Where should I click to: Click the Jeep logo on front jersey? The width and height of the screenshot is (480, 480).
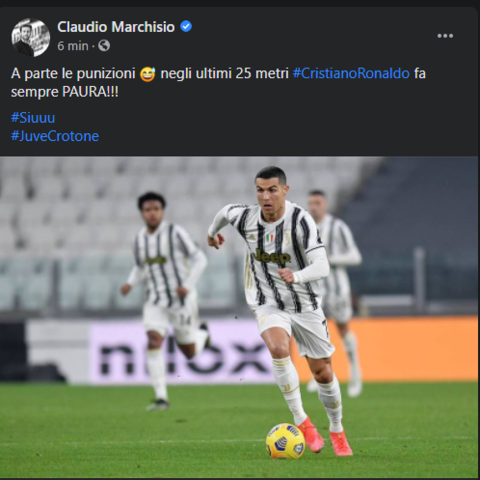coord(272,256)
